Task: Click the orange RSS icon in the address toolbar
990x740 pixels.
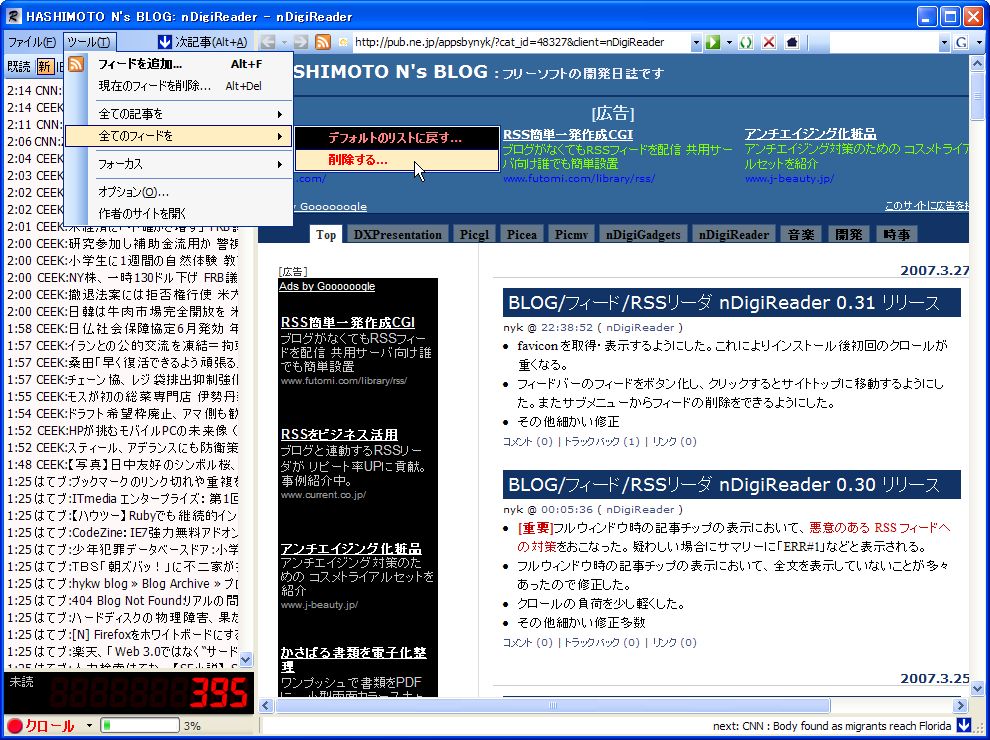Action: coord(323,42)
